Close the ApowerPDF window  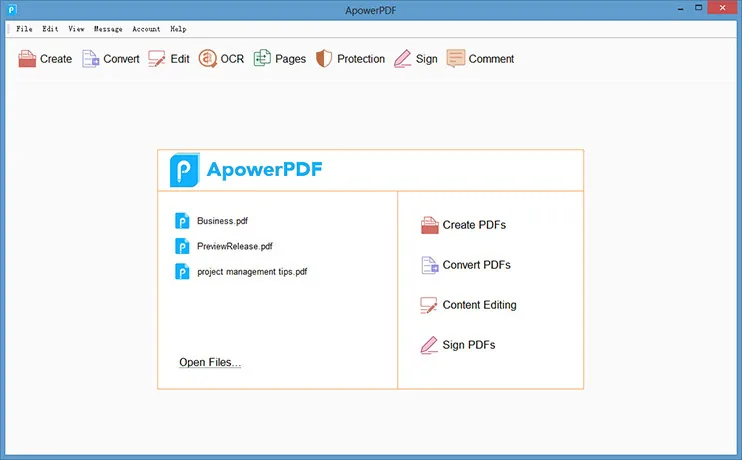(x=723, y=8)
